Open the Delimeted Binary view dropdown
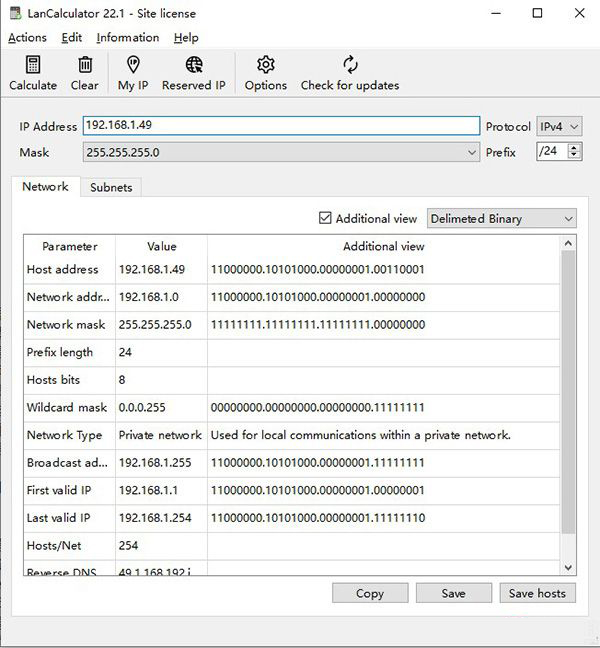This screenshot has width=600, height=648. pos(502,218)
